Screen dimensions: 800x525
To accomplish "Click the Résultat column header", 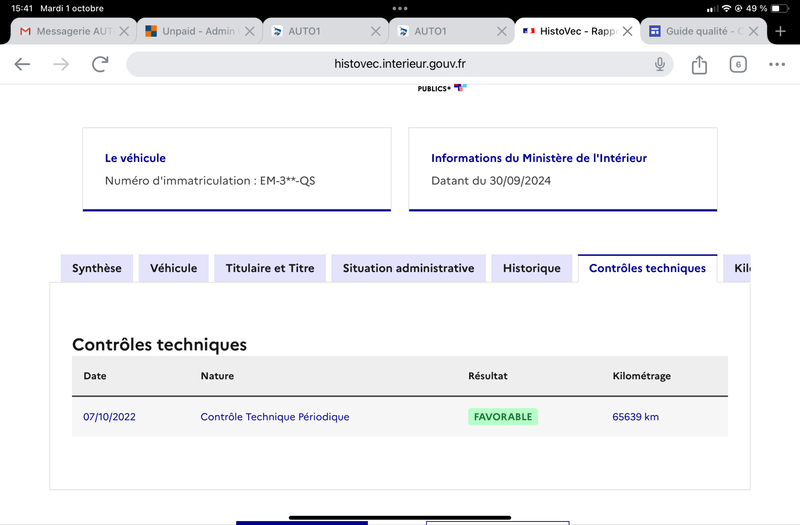I will click(x=488, y=376).
